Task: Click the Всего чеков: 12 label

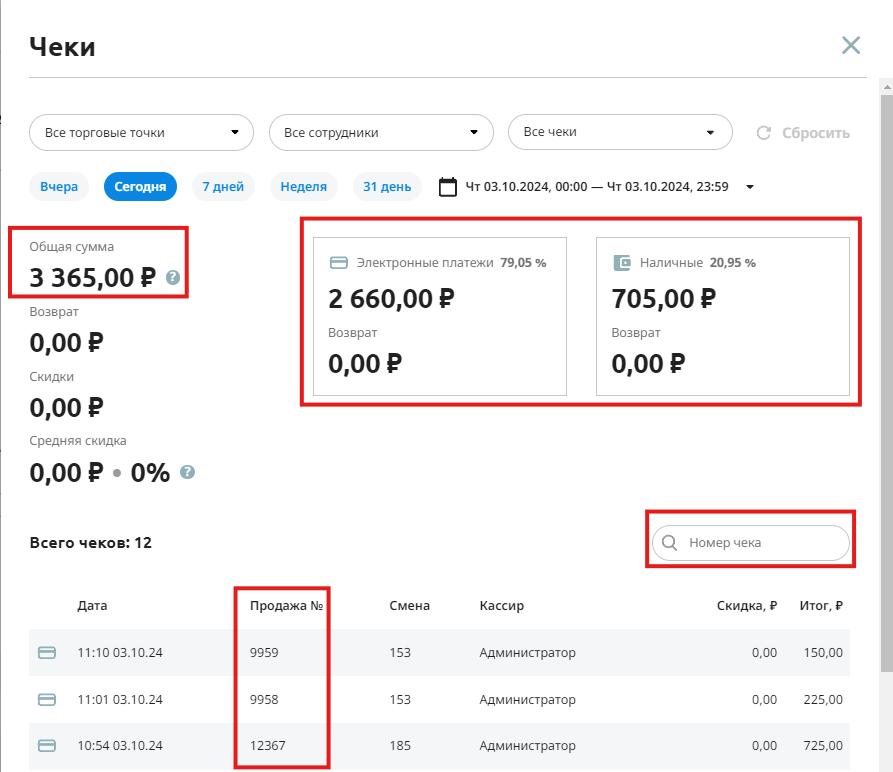Action: point(91,543)
